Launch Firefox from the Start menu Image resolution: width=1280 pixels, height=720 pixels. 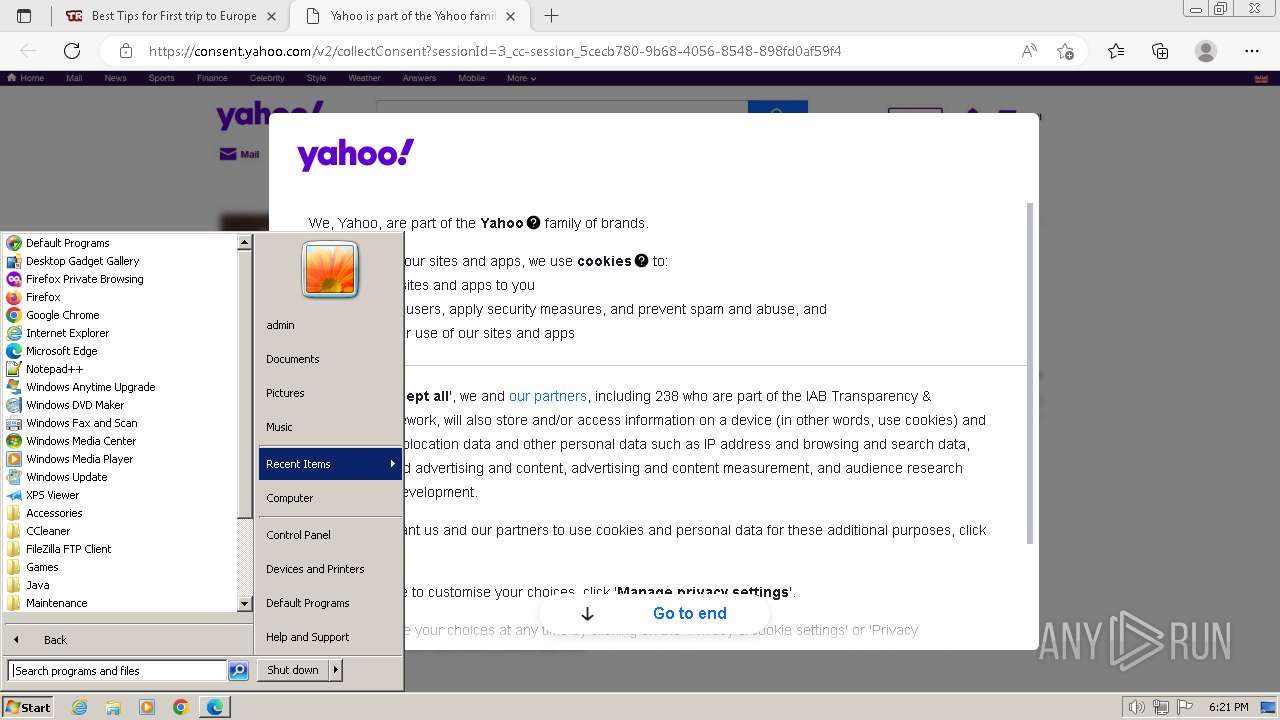pos(43,297)
